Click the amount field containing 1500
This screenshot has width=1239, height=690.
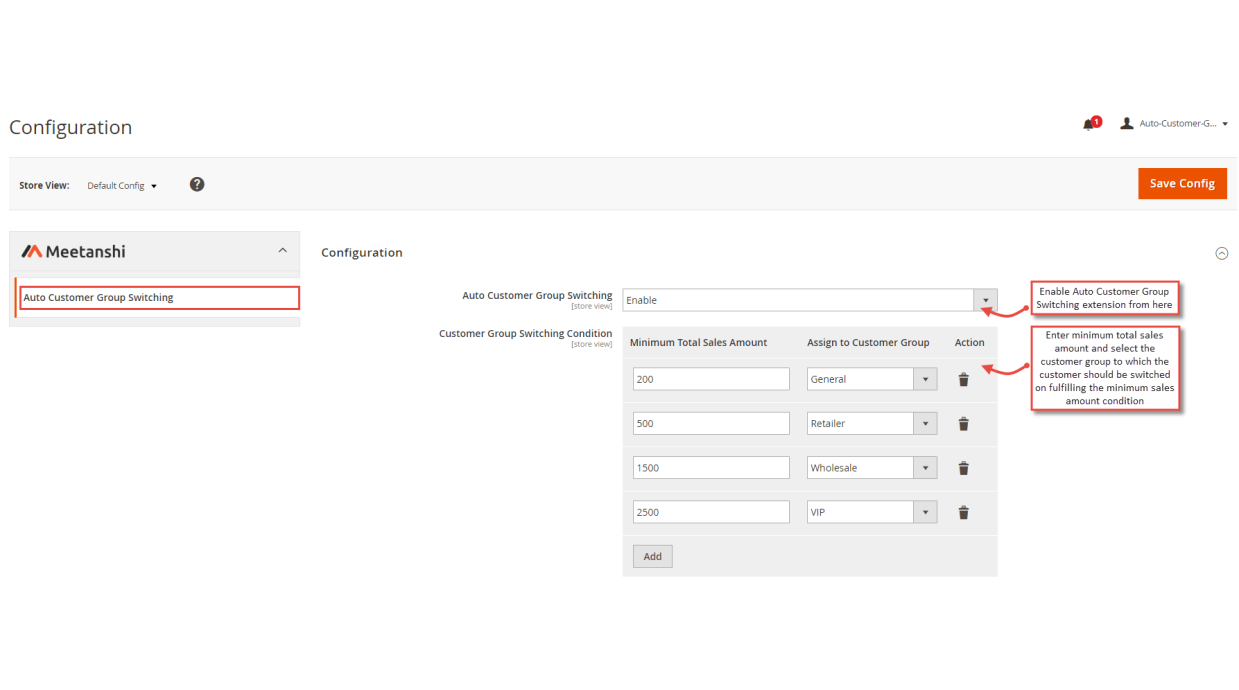(711, 467)
